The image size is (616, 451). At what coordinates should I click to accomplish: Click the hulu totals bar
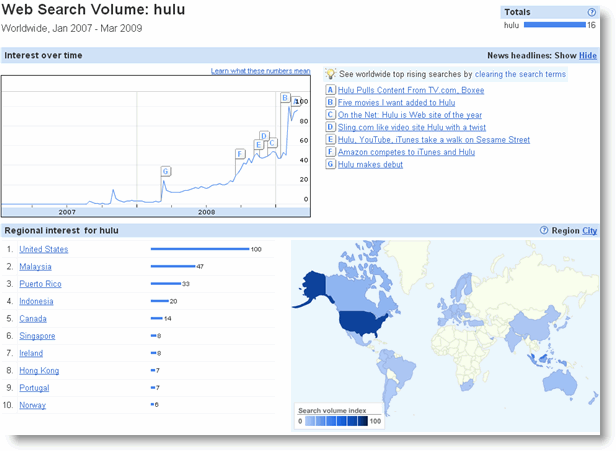tap(555, 25)
